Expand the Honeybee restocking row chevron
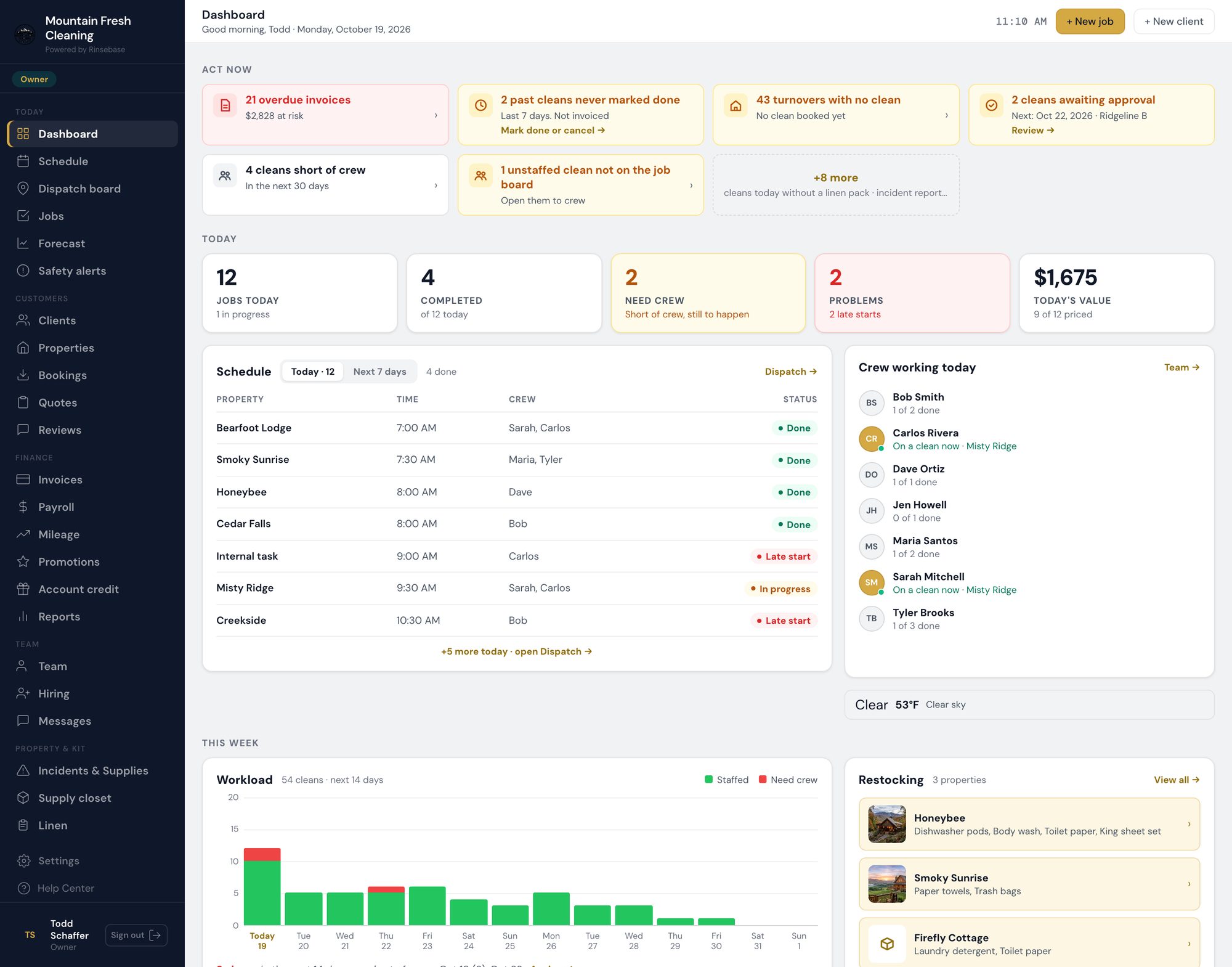1232x967 pixels. 1189,824
